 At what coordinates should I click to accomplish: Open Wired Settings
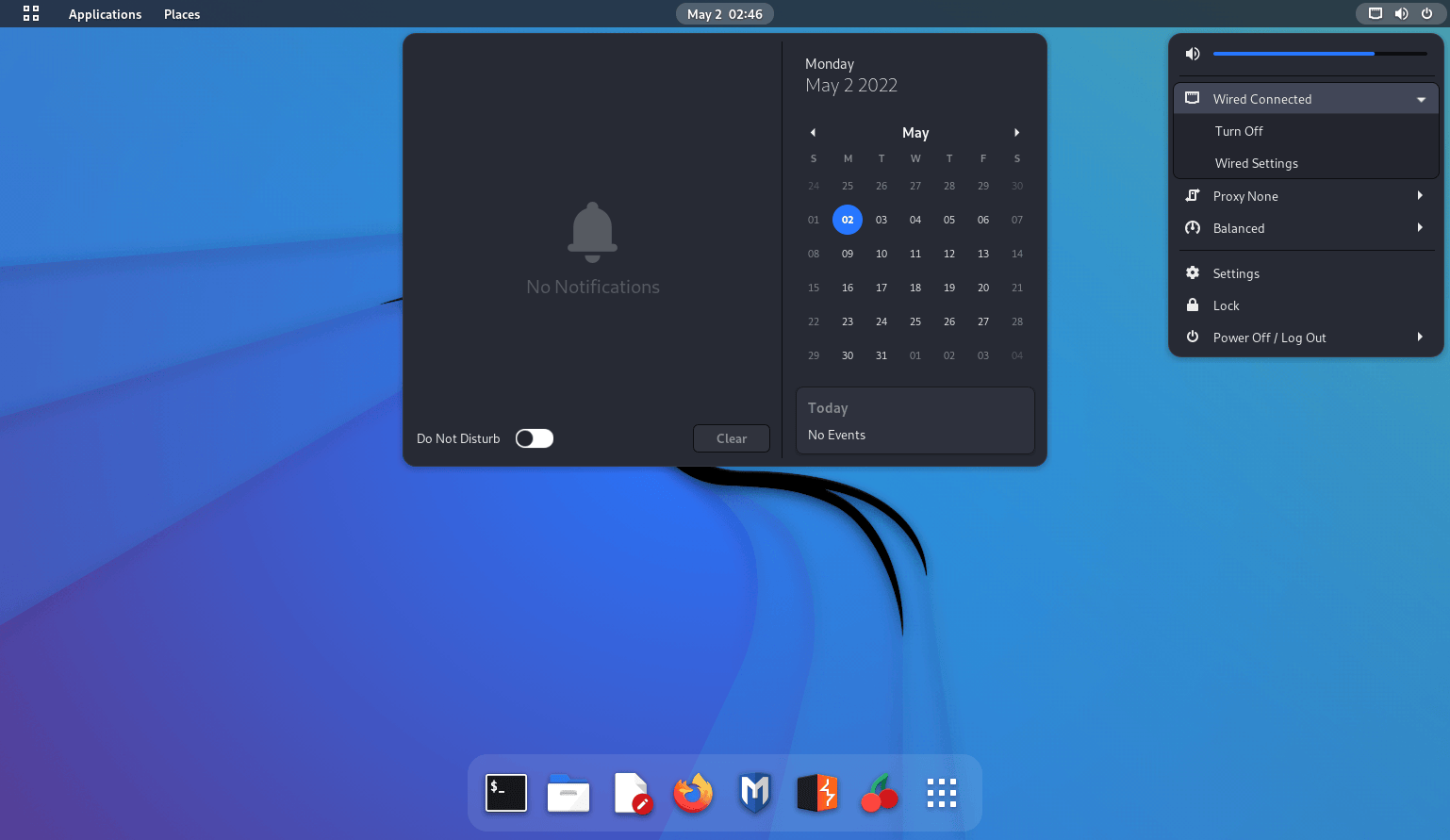[1257, 162]
